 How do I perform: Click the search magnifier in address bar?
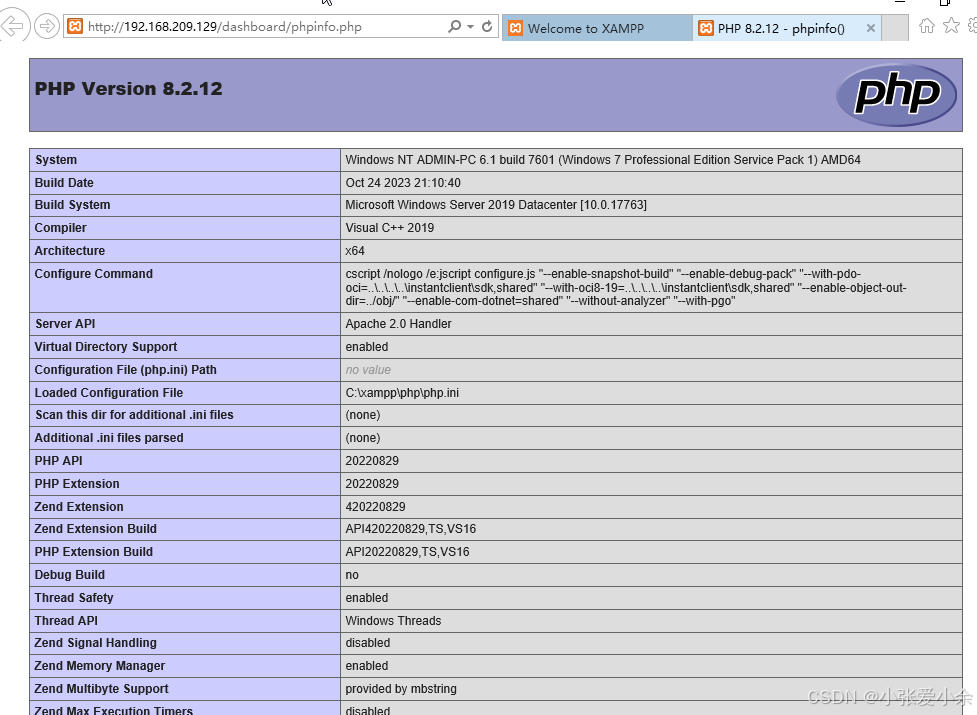coord(455,26)
